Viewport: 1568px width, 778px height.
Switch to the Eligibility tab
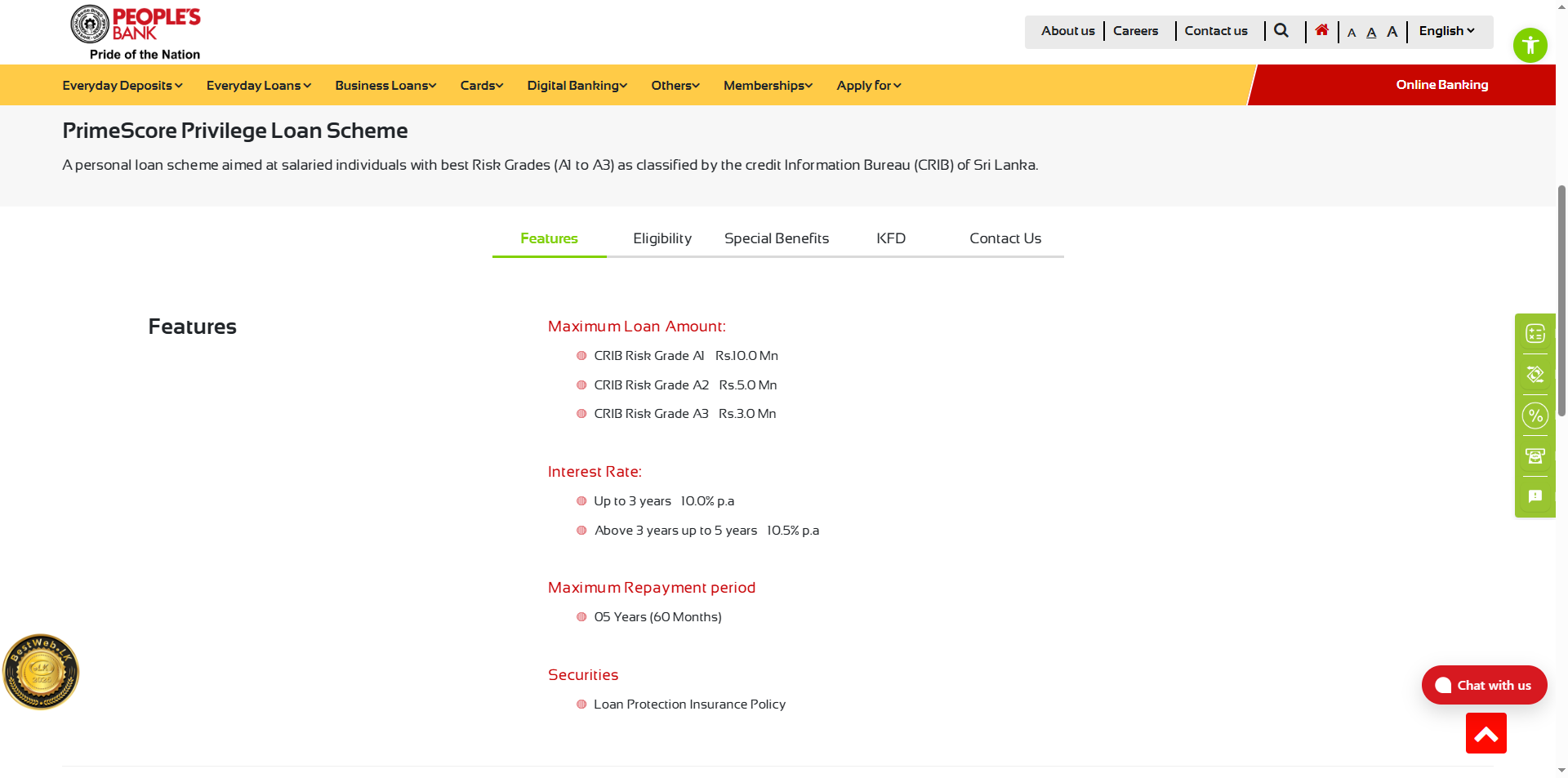(662, 238)
